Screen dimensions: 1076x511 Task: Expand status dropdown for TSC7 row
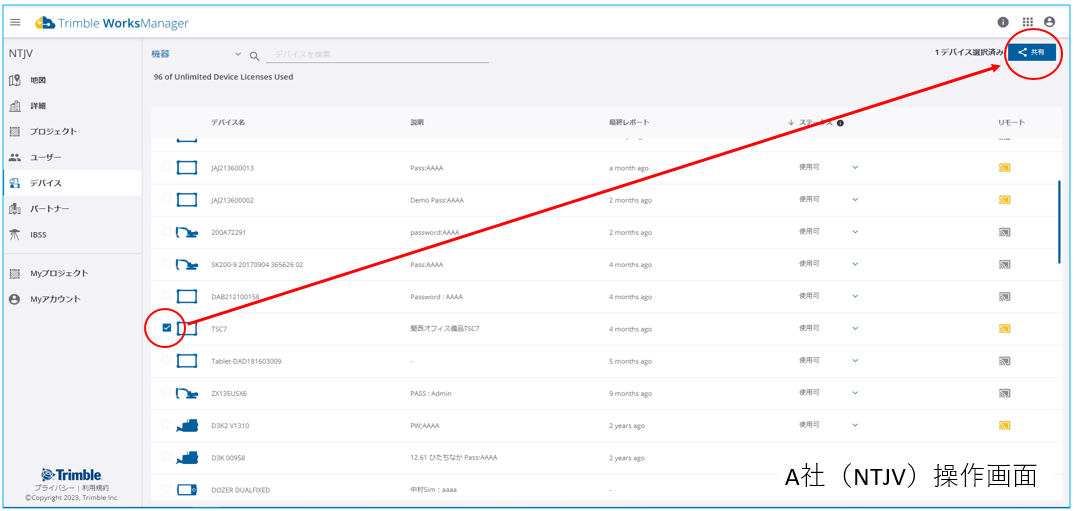855,328
